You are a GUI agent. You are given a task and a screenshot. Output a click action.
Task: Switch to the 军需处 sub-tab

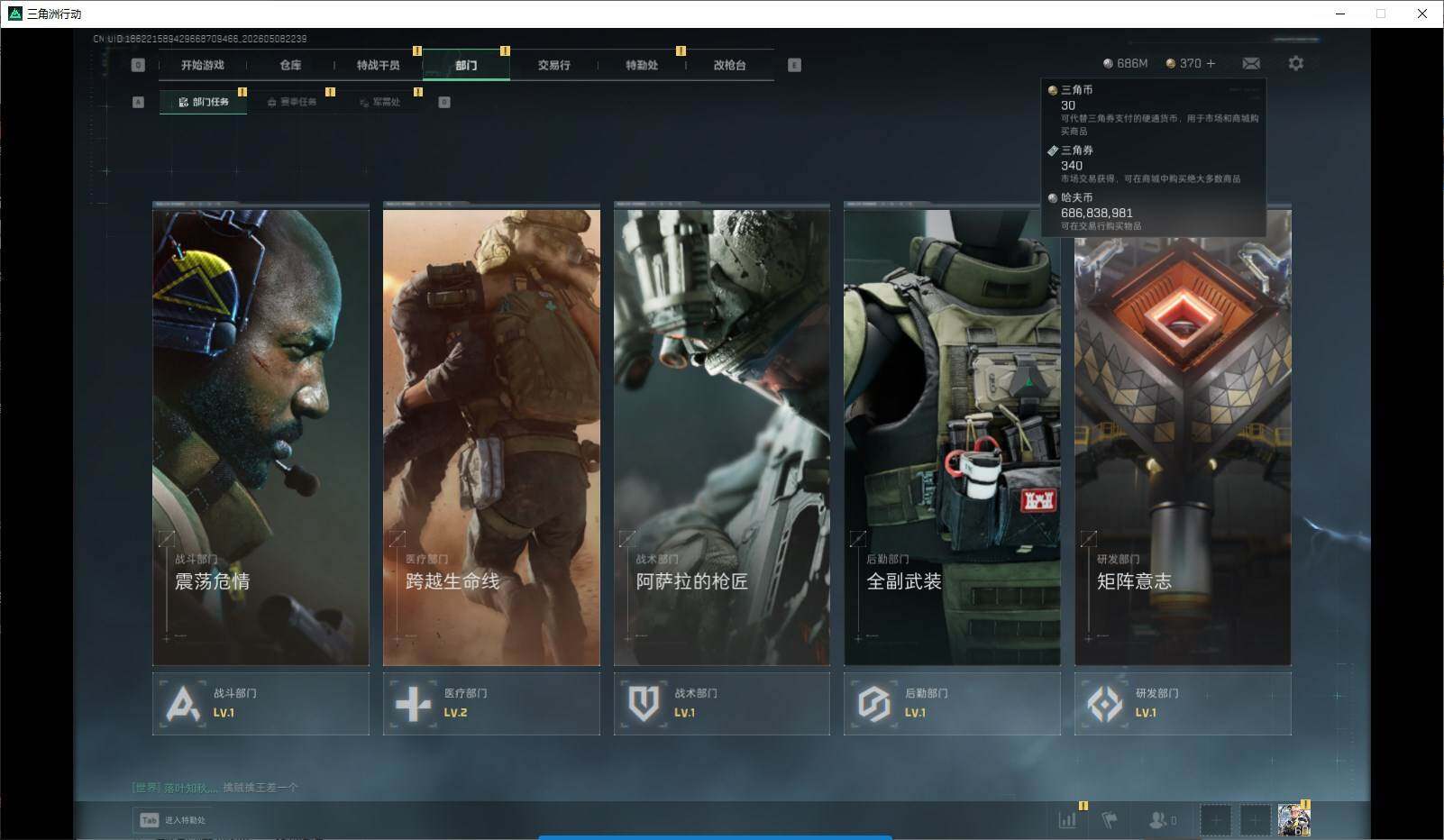pyautogui.click(x=379, y=102)
